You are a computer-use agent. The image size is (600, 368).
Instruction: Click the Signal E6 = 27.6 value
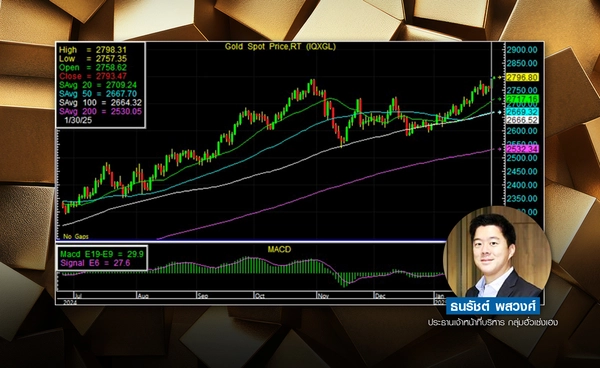(x=95, y=263)
